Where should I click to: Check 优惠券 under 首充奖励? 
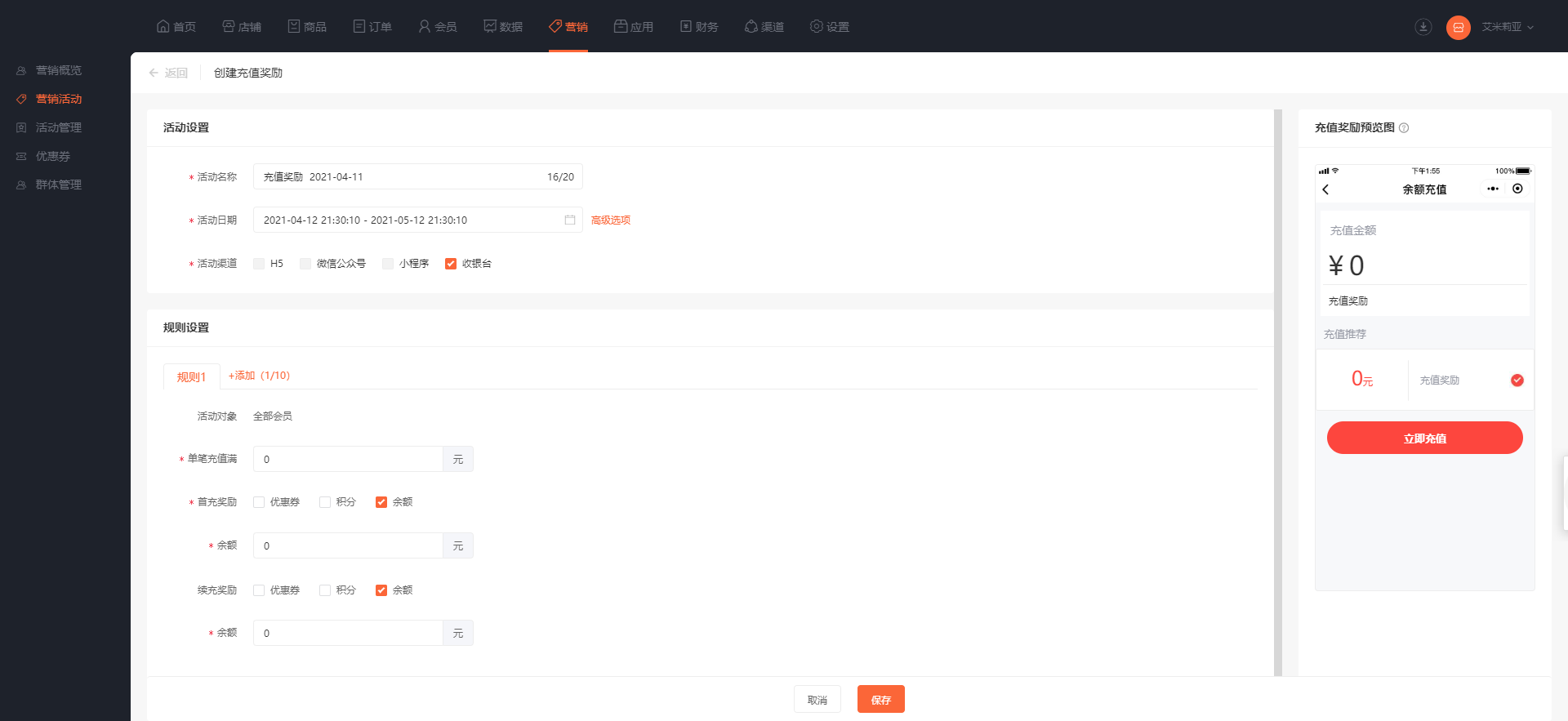tap(259, 502)
